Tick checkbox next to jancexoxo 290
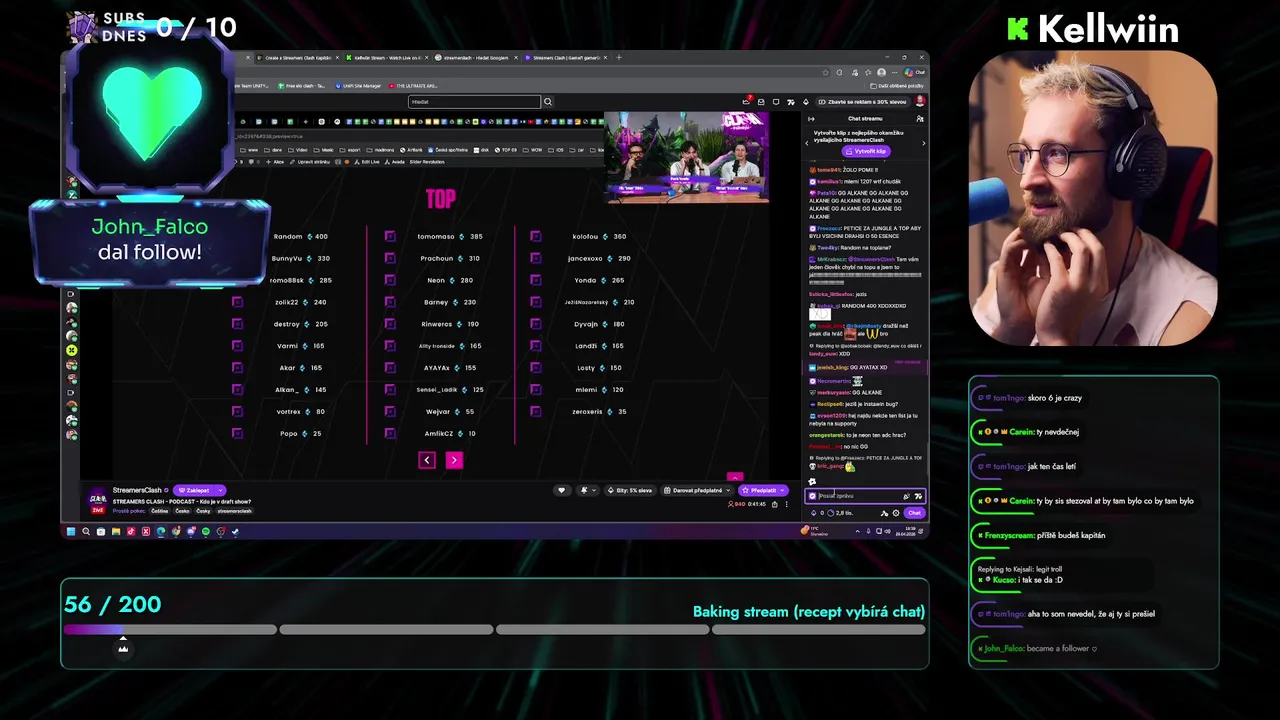This screenshot has width=1280, height=720. pyautogui.click(x=536, y=258)
